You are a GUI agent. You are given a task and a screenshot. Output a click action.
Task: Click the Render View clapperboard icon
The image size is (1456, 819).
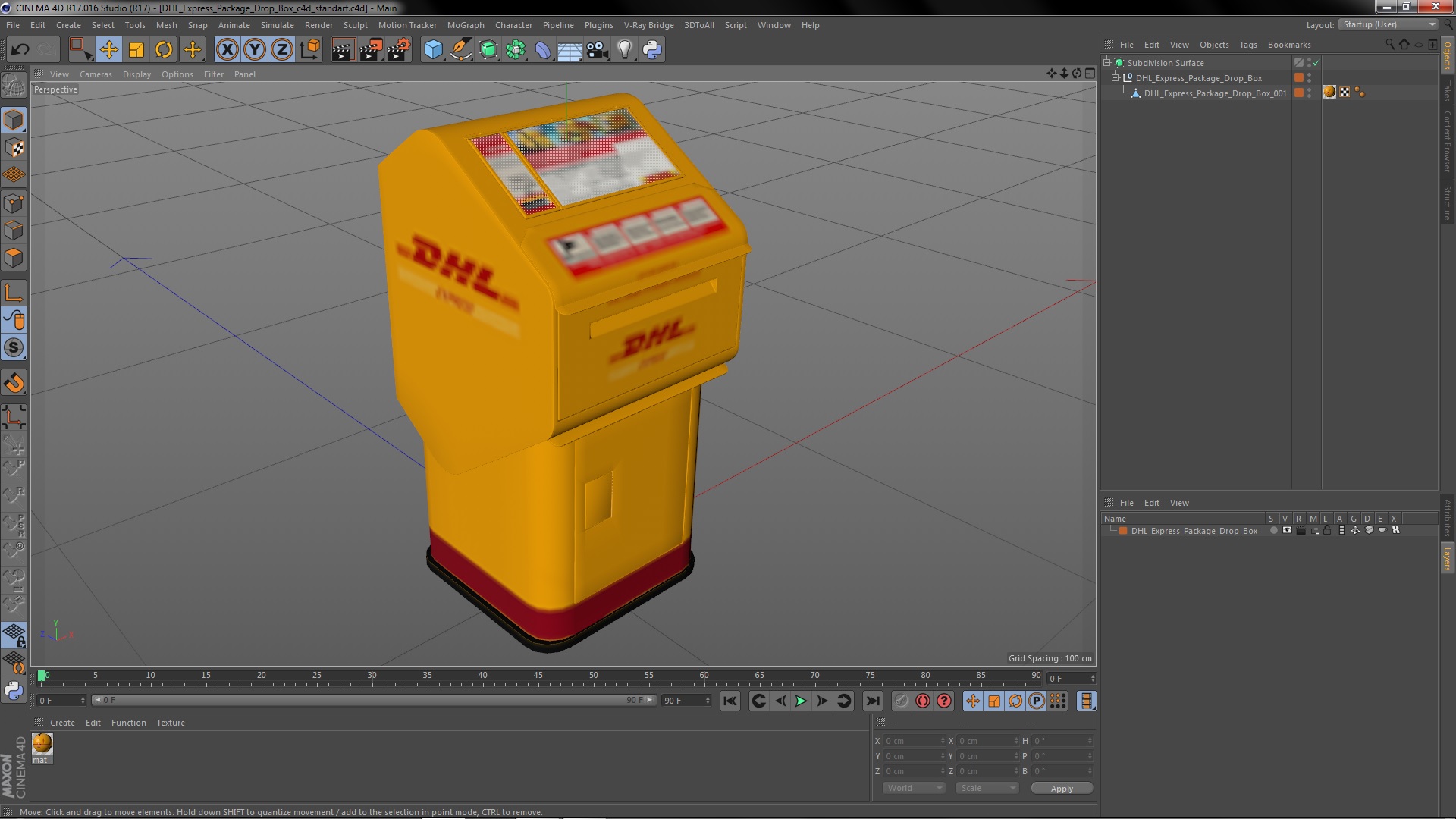342,50
